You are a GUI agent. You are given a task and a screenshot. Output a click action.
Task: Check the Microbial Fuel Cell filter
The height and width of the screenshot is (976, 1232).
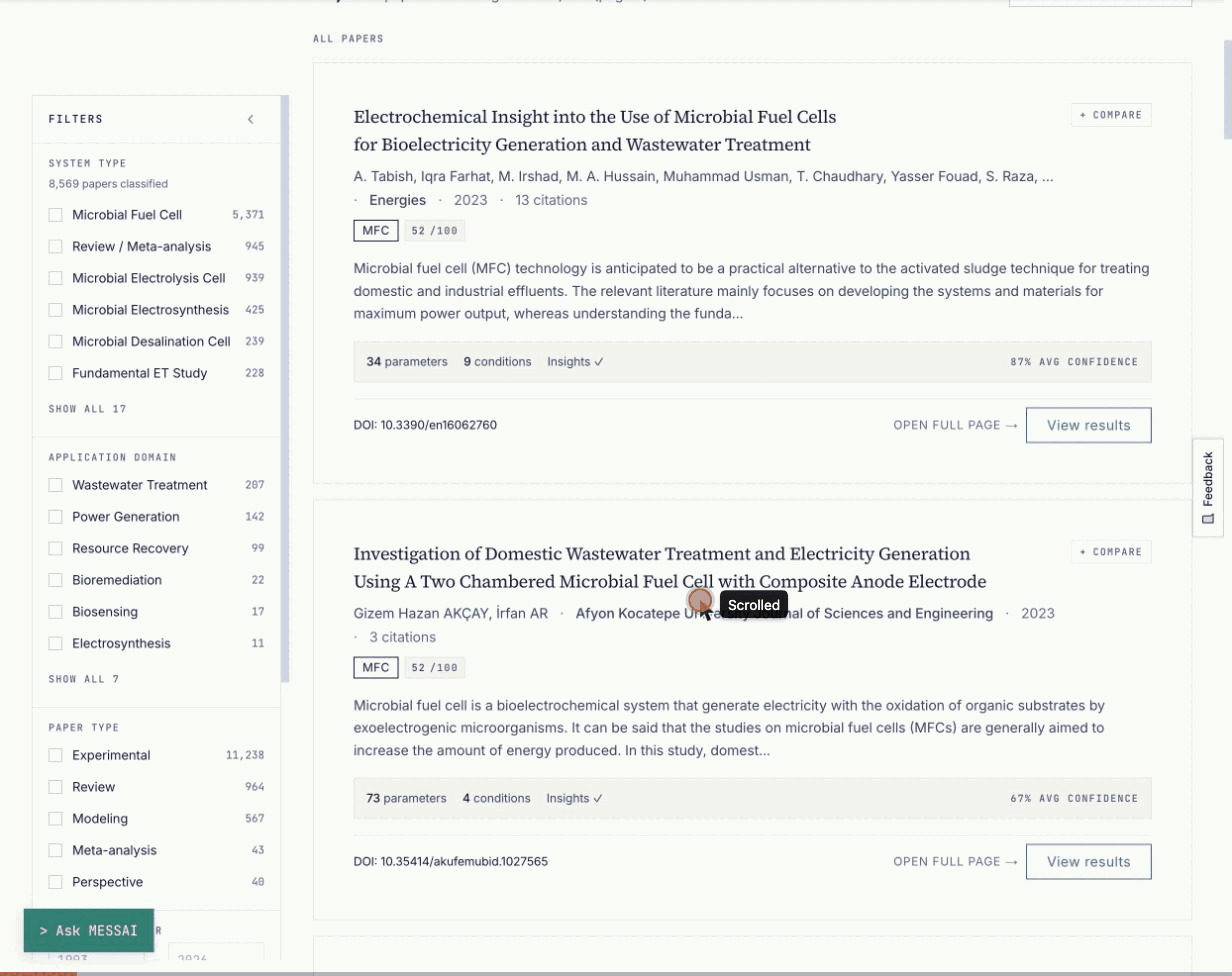(x=55, y=215)
